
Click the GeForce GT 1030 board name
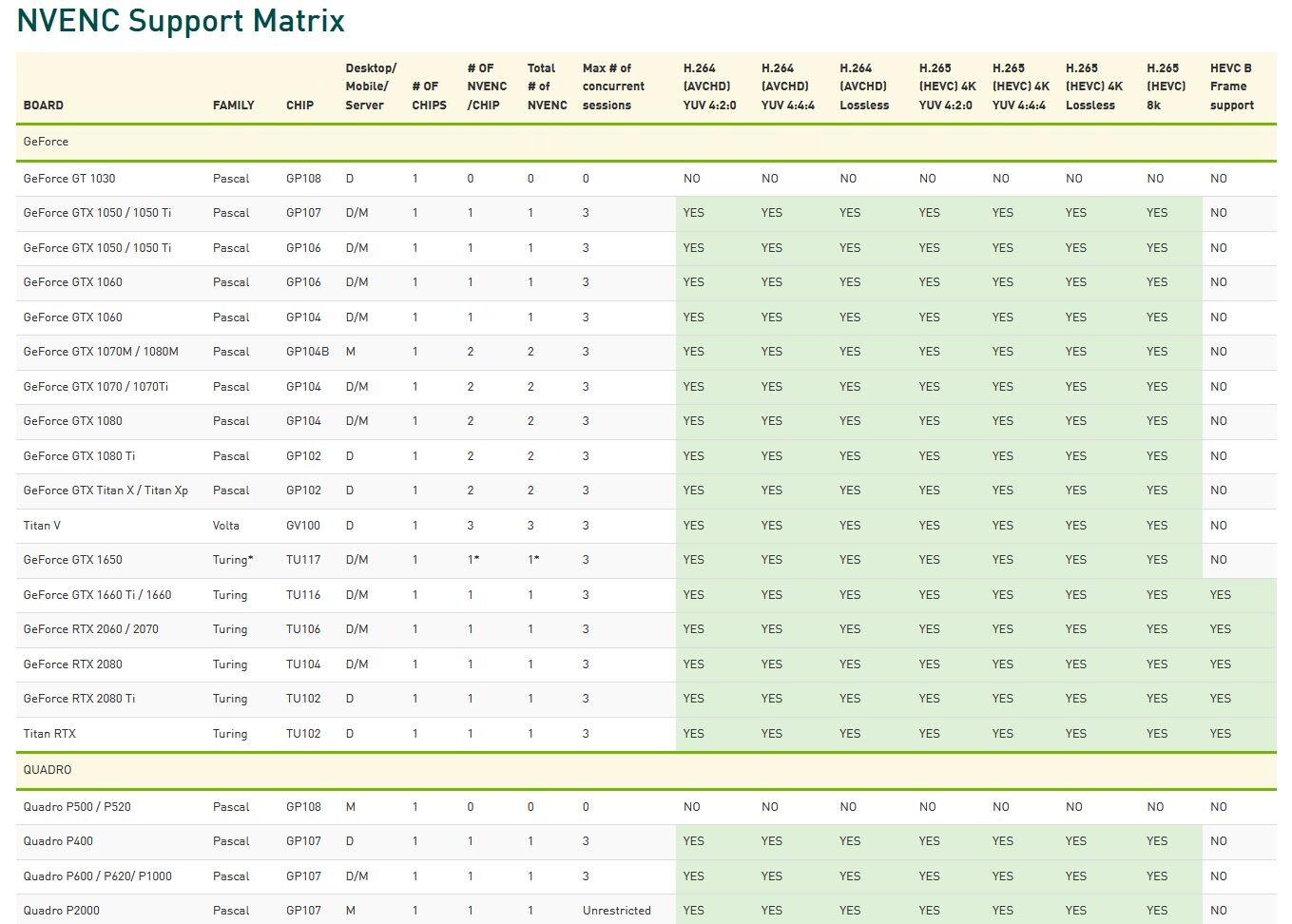click(x=69, y=179)
